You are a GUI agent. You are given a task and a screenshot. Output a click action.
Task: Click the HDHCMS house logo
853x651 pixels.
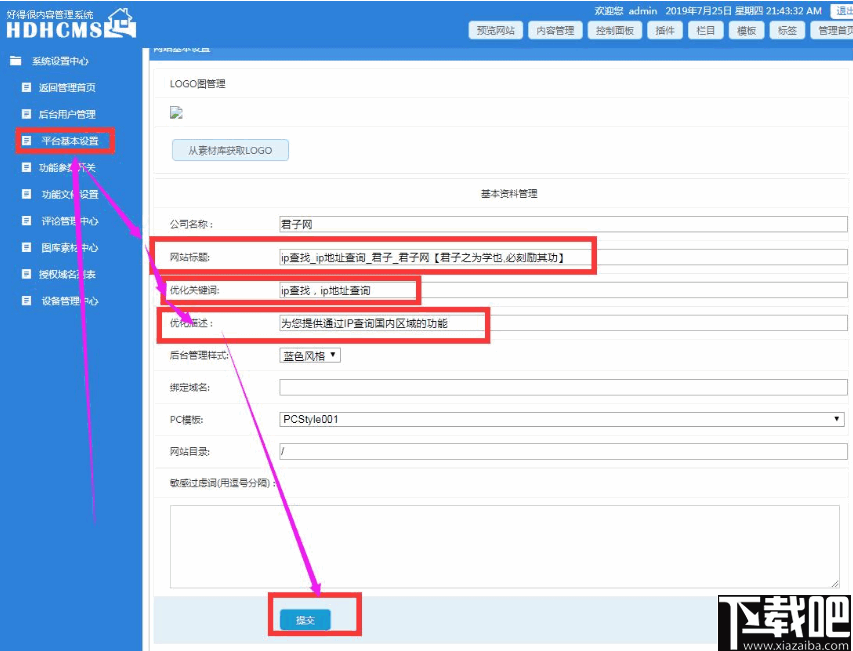coord(119,23)
